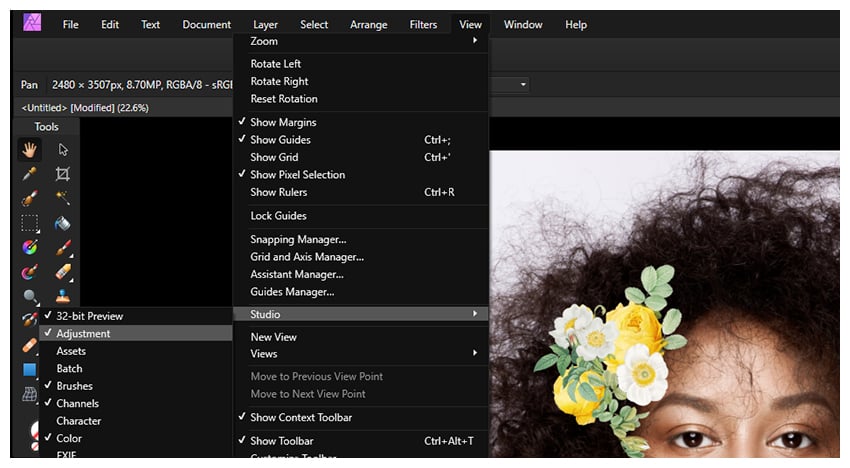Select the Move tool arrow

(x=63, y=150)
